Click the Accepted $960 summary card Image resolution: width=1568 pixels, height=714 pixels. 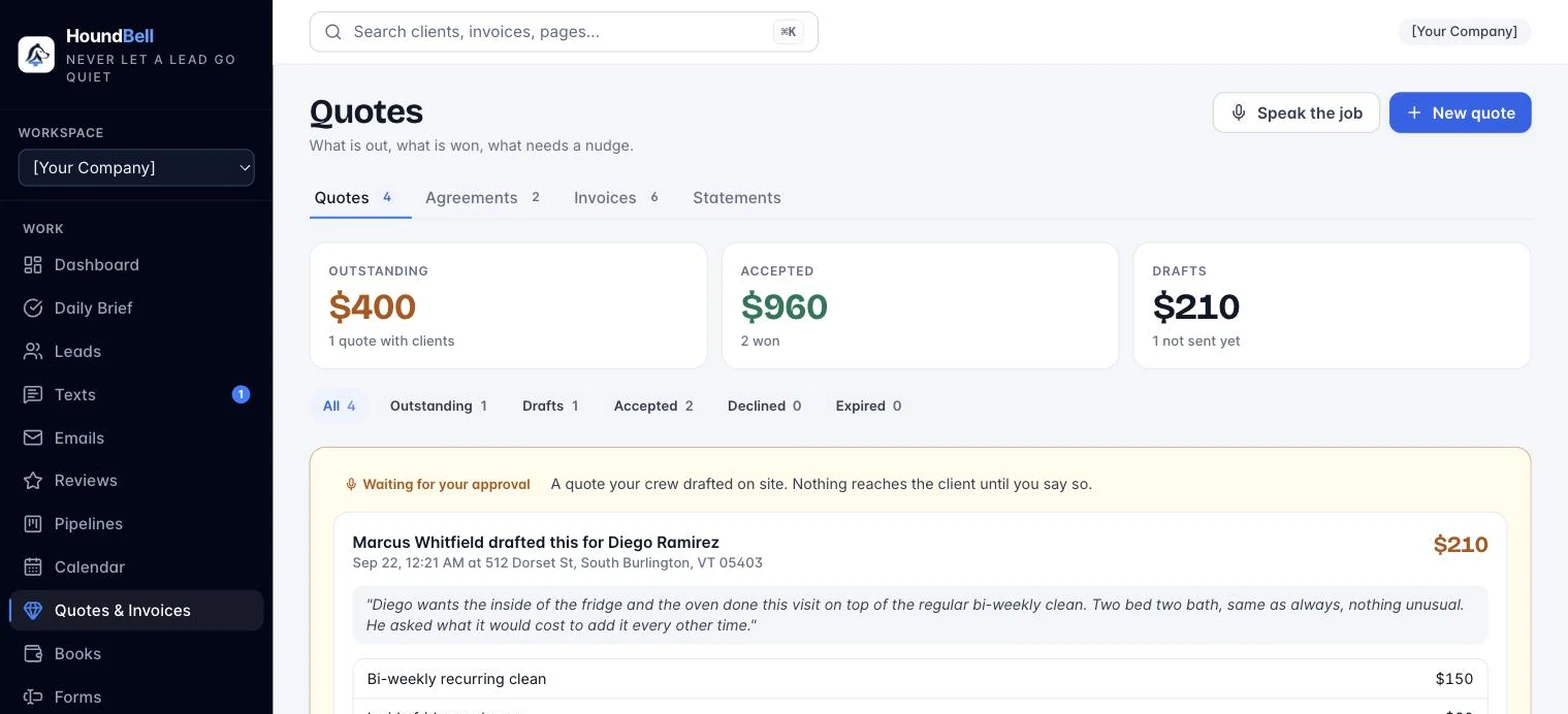coord(920,306)
